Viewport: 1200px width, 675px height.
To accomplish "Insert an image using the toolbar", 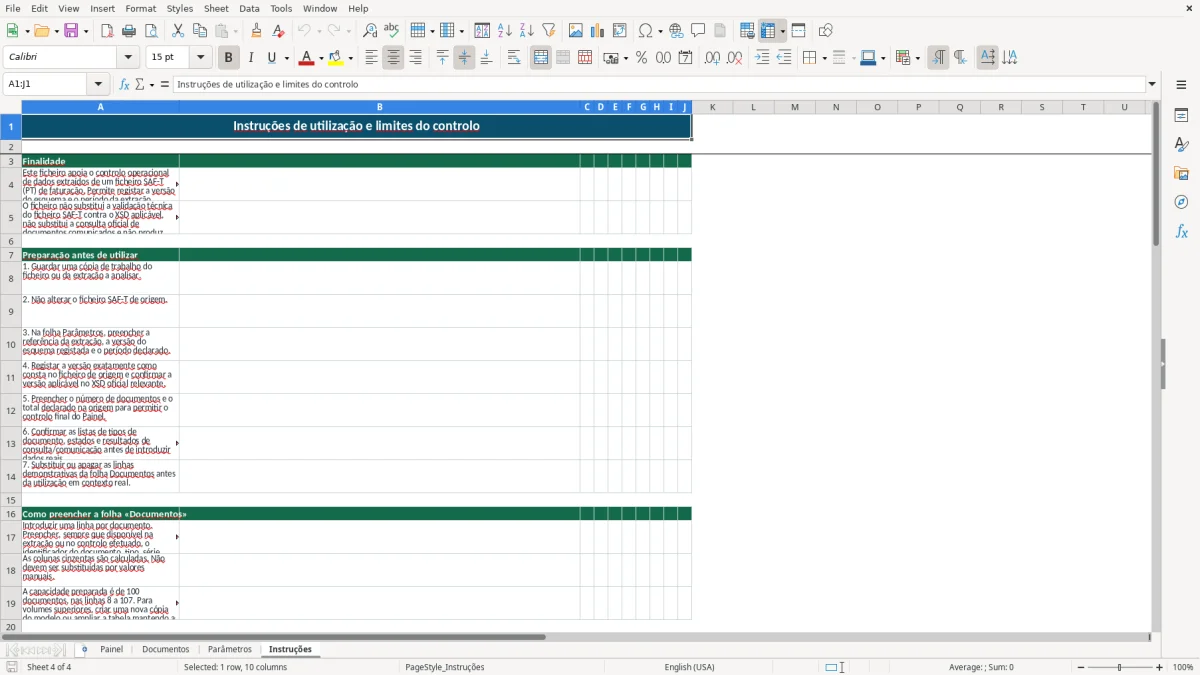I will (576, 31).
